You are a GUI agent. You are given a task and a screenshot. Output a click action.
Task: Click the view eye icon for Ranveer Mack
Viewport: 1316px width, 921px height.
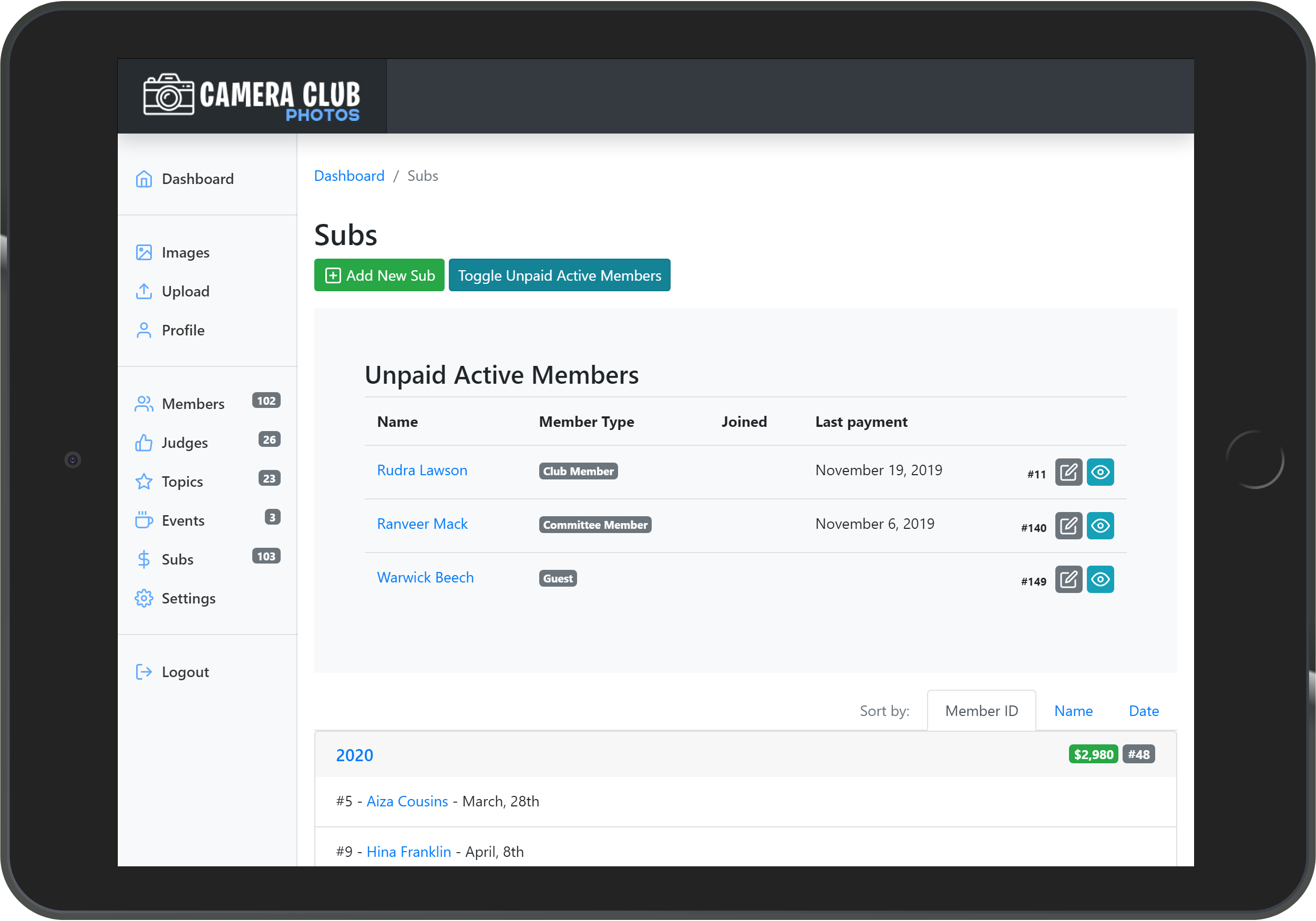(1099, 526)
